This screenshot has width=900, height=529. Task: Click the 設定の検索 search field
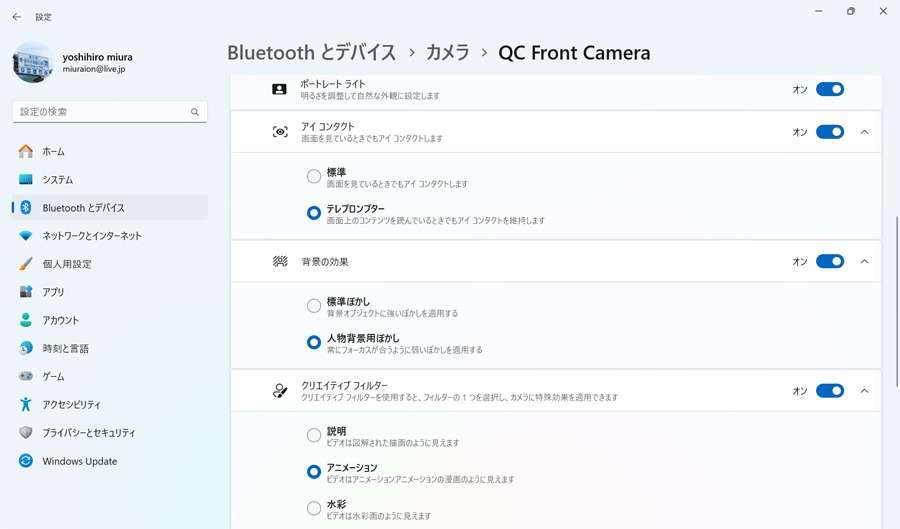(110, 112)
